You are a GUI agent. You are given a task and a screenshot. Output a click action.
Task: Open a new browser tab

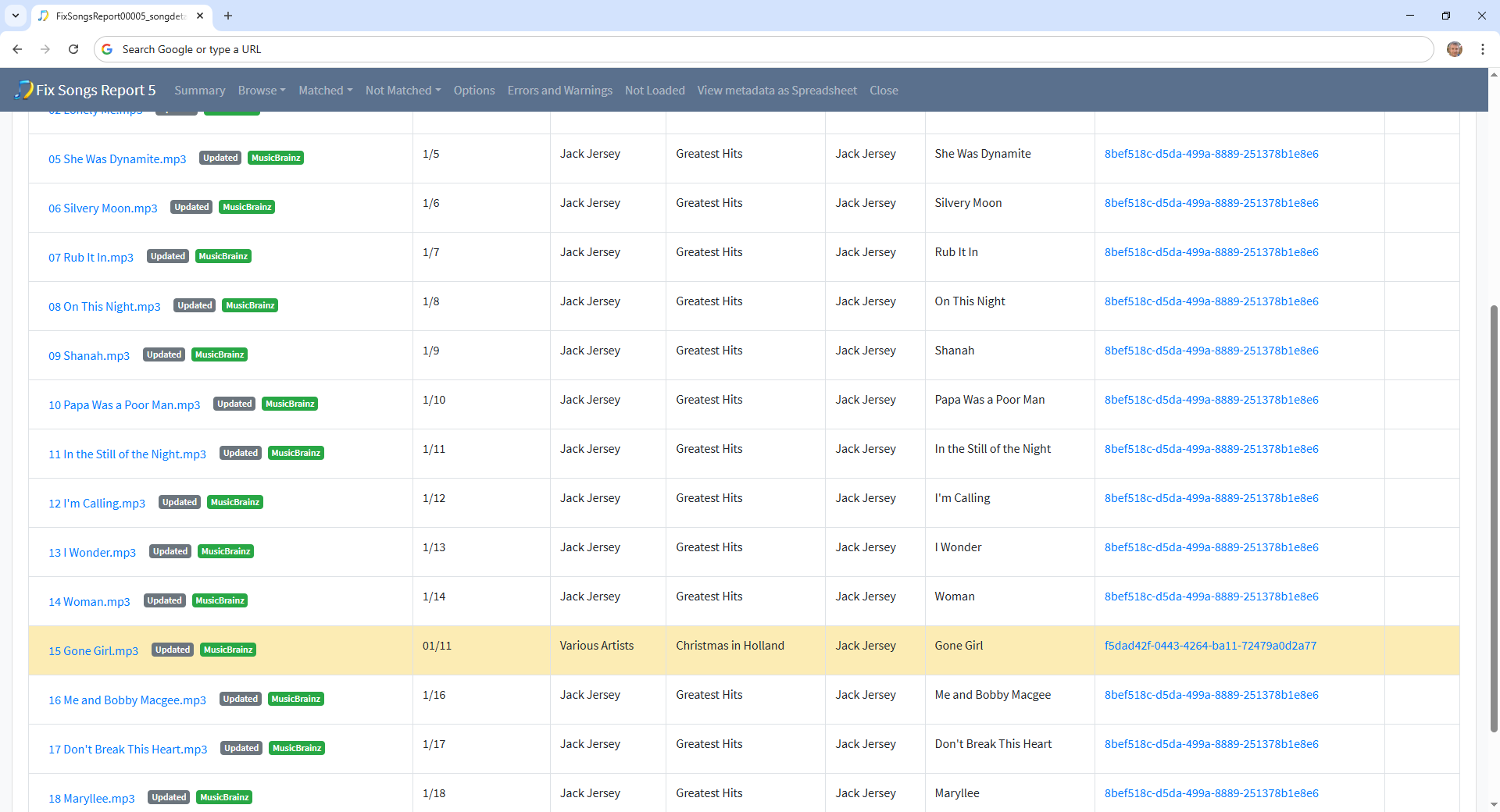[x=228, y=16]
